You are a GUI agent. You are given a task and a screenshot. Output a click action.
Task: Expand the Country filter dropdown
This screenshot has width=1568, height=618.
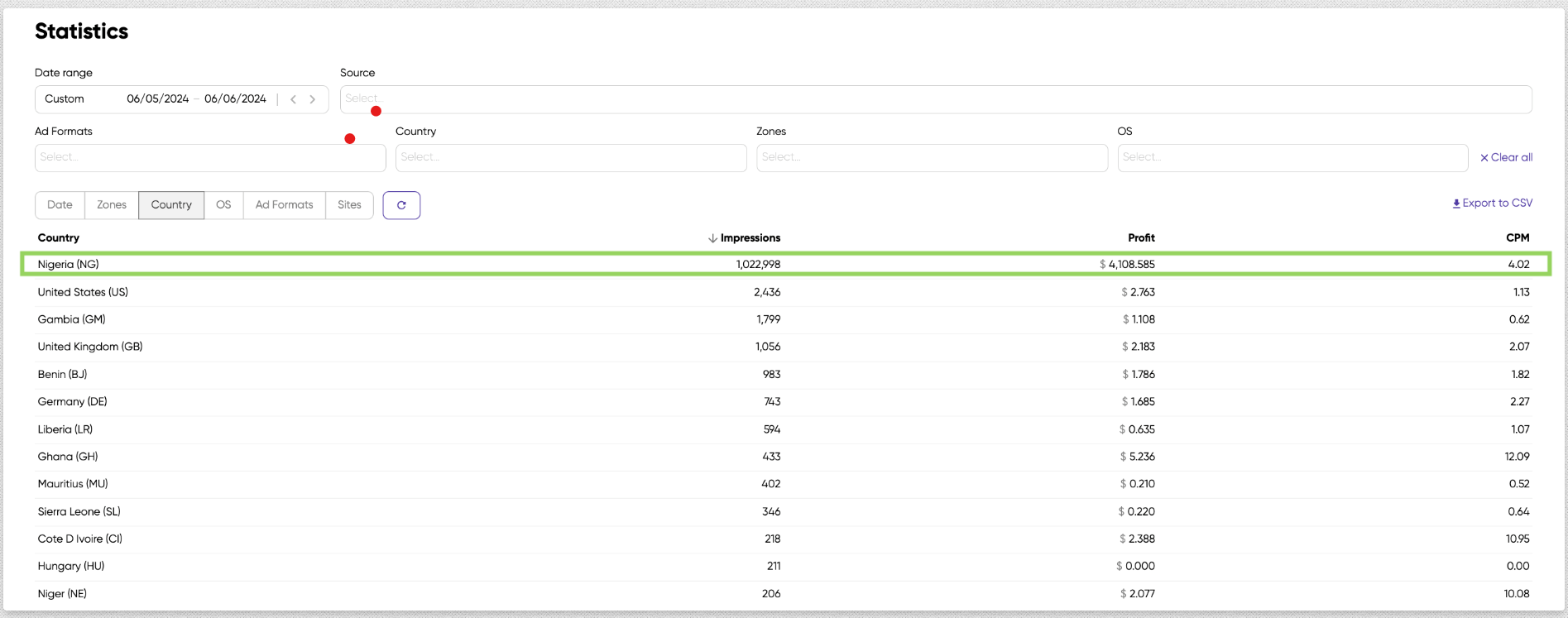pyautogui.click(x=571, y=158)
